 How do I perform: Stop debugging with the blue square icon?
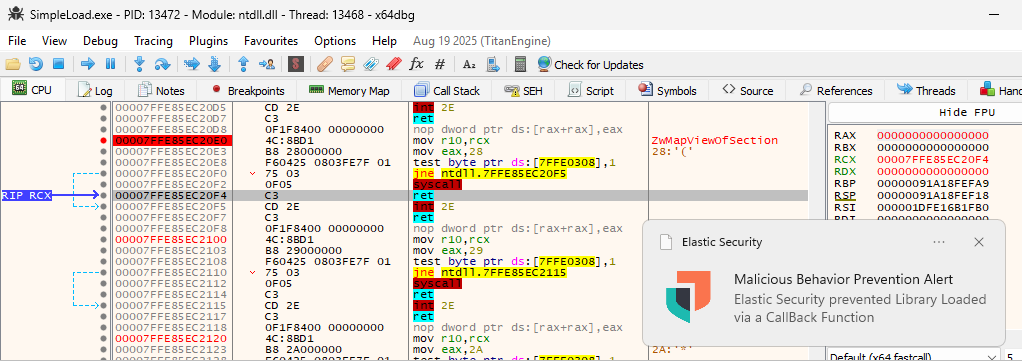click(58, 65)
